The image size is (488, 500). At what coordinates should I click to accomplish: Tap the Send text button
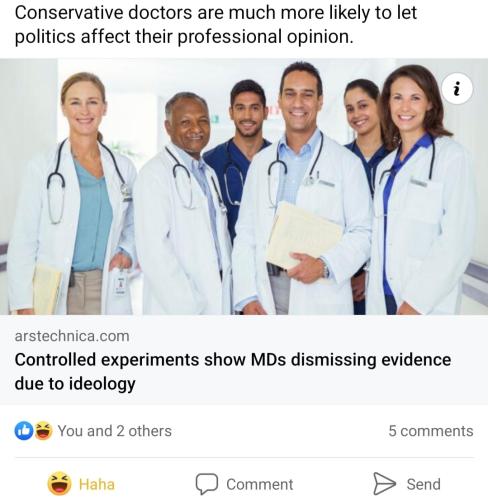tap(423, 484)
